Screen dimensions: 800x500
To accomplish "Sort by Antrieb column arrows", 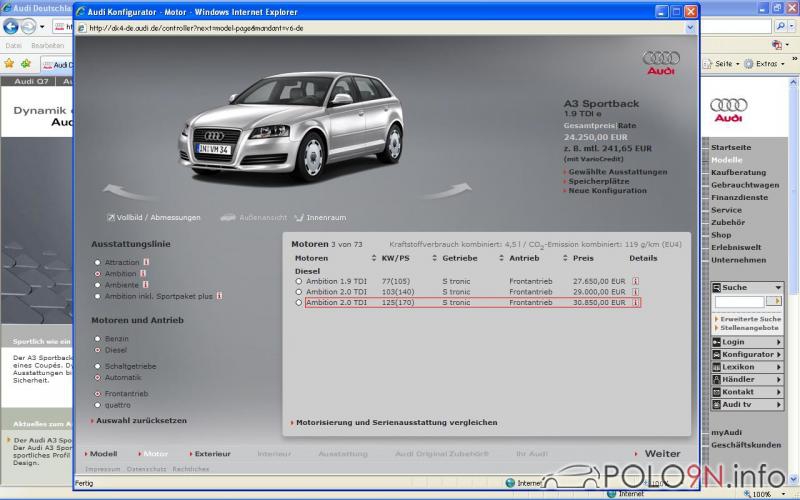I will (x=565, y=258).
